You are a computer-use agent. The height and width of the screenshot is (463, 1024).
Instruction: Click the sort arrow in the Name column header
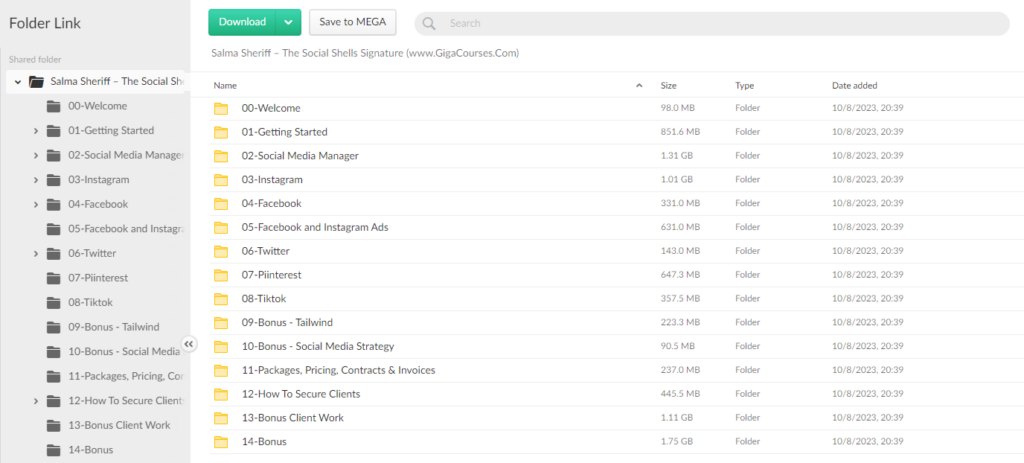coord(639,86)
